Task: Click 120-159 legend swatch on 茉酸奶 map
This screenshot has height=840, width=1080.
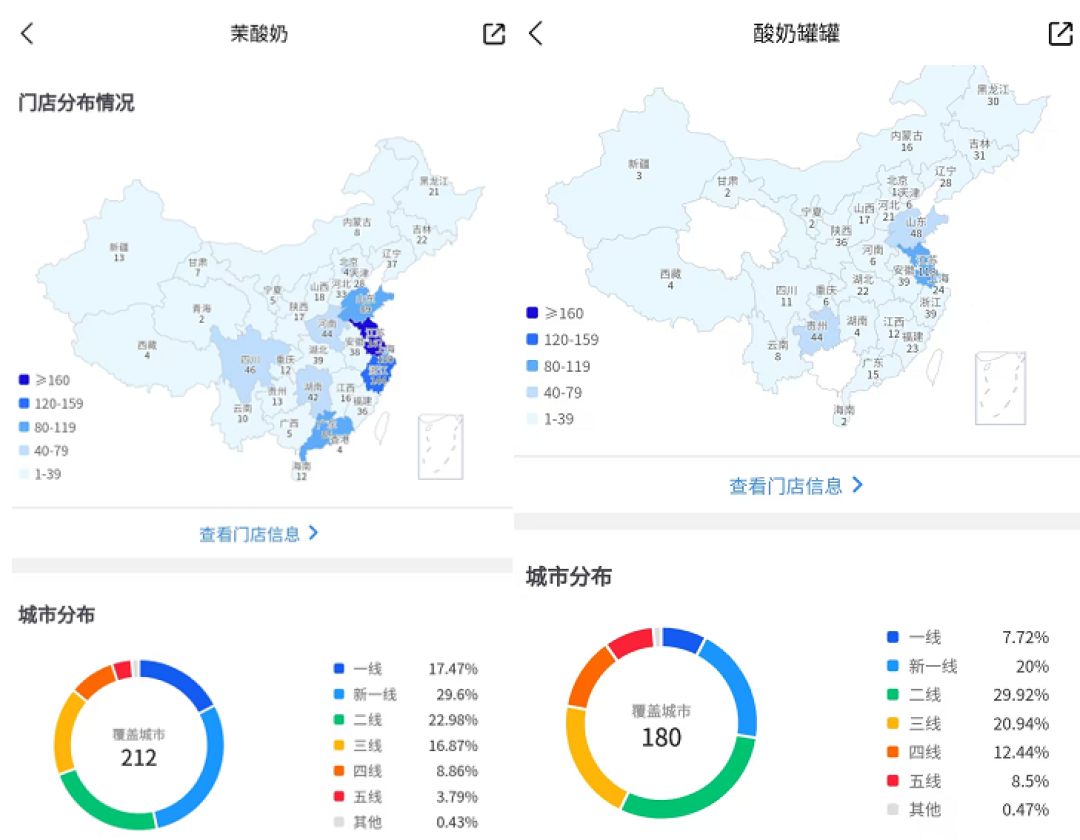Action: coord(24,403)
